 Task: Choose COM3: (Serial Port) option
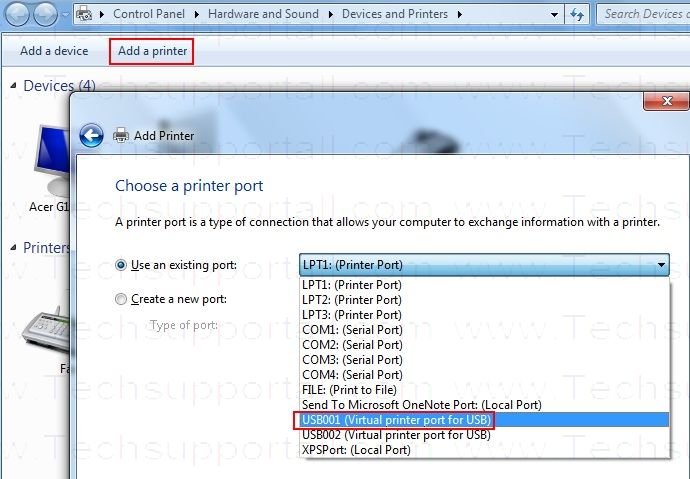click(484, 360)
